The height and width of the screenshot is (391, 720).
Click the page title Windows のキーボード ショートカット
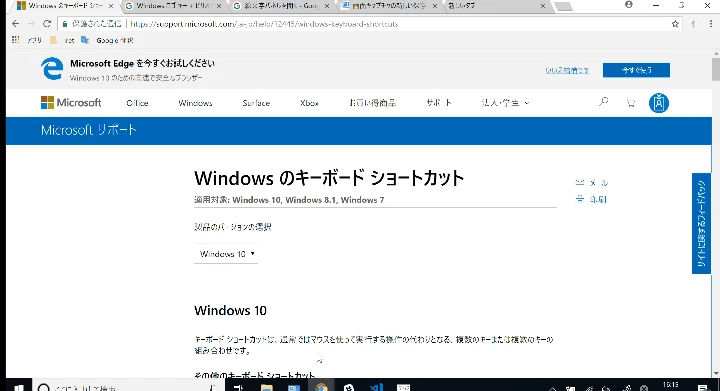click(x=329, y=178)
